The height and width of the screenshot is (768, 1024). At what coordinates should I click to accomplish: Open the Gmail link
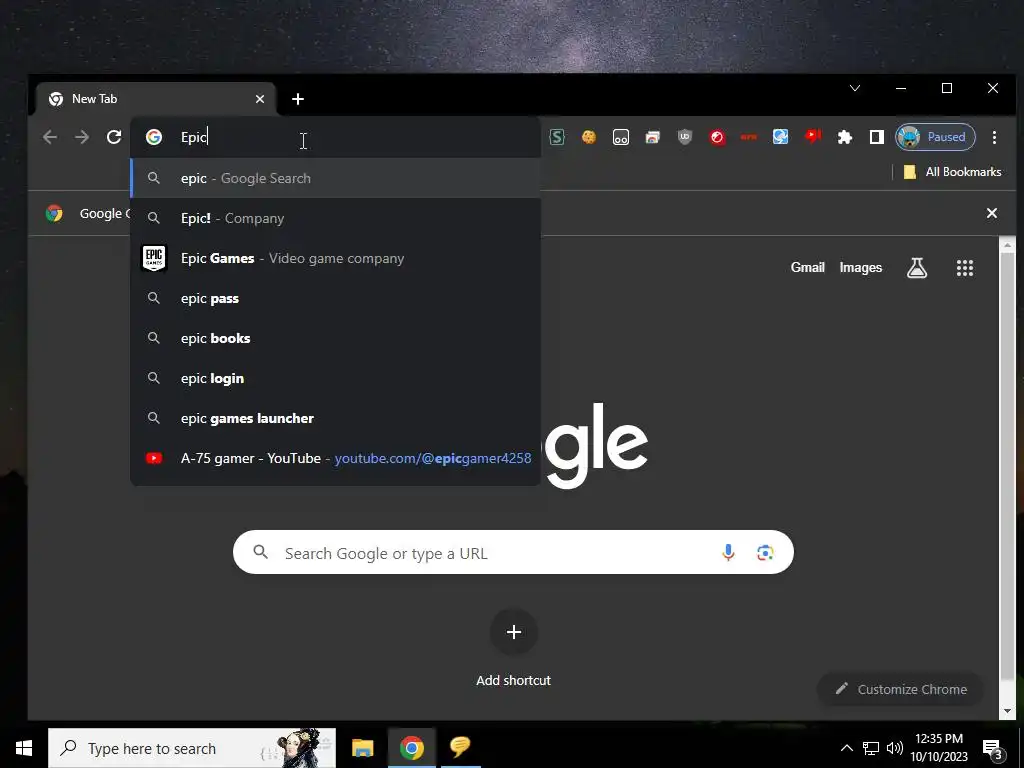click(808, 267)
